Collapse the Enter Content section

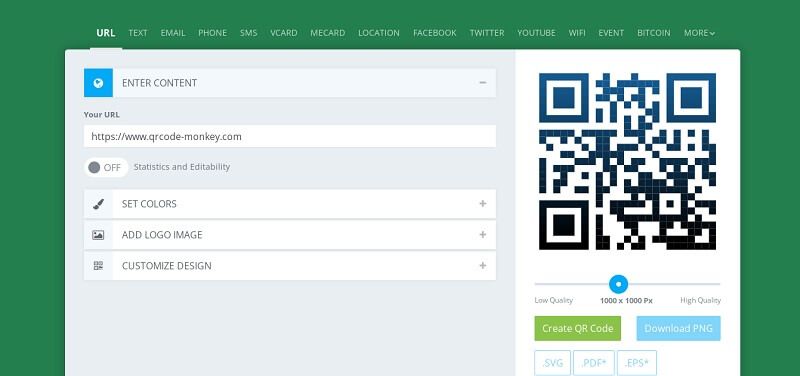point(483,83)
